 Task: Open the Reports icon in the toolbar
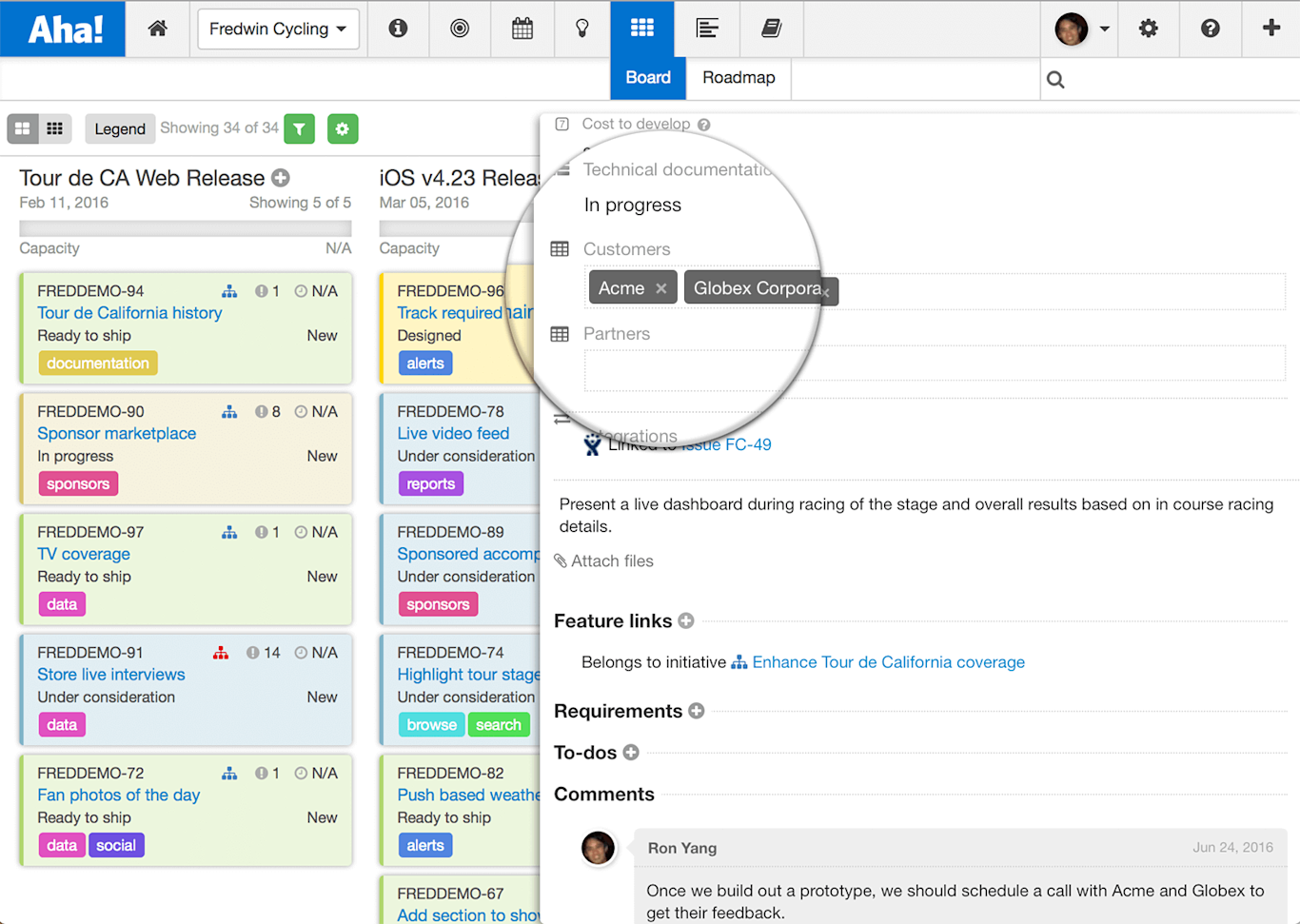coord(707,29)
